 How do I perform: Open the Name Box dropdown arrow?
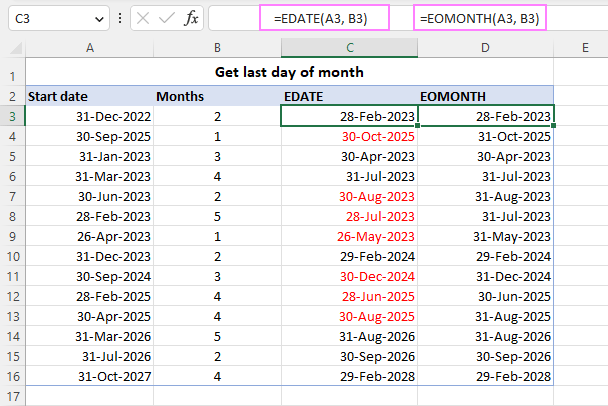click(99, 19)
